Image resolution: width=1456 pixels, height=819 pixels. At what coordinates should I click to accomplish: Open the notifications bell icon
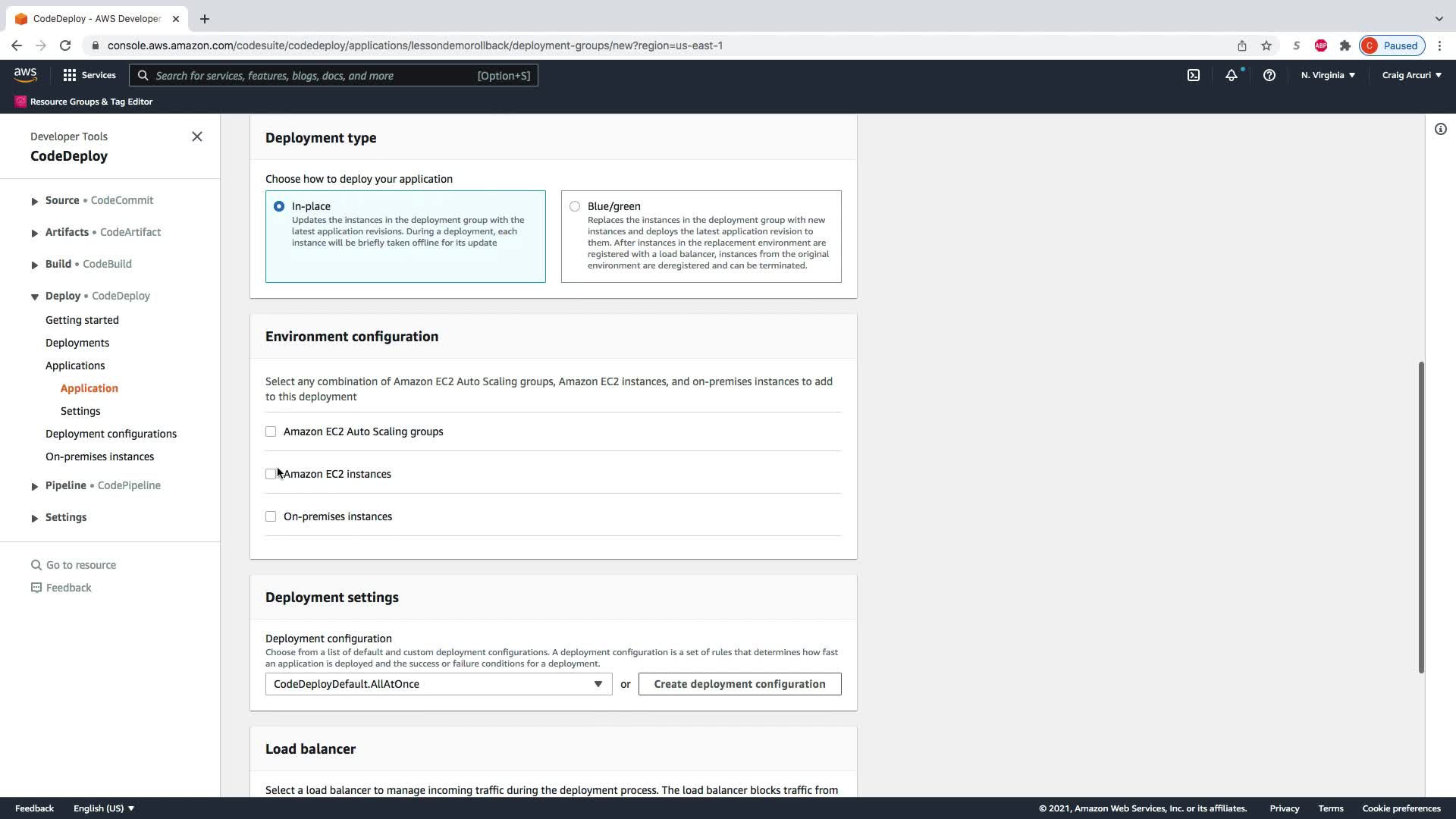(x=1231, y=75)
